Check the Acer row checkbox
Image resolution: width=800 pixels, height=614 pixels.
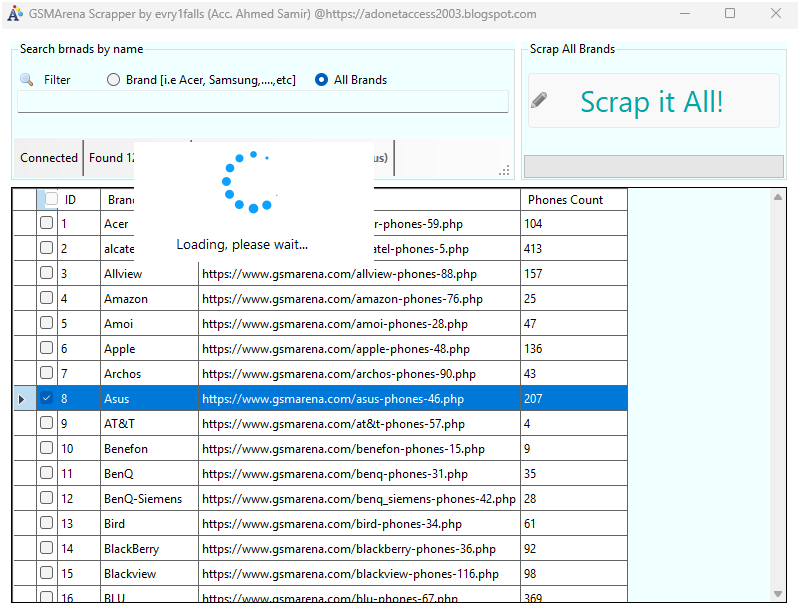(46, 223)
